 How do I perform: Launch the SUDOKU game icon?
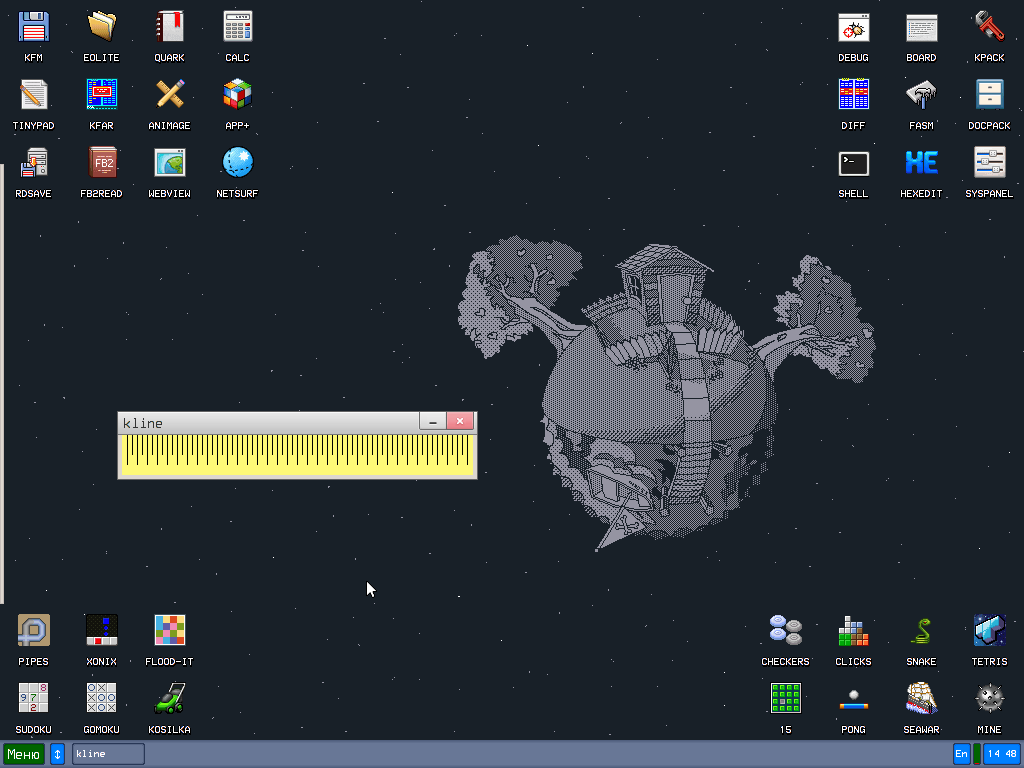coord(34,699)
